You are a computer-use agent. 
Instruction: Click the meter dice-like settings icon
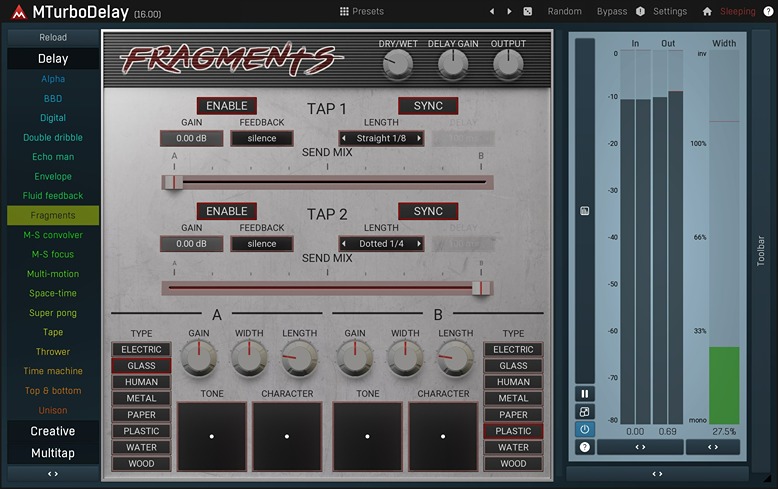click(x=584, y=412)
